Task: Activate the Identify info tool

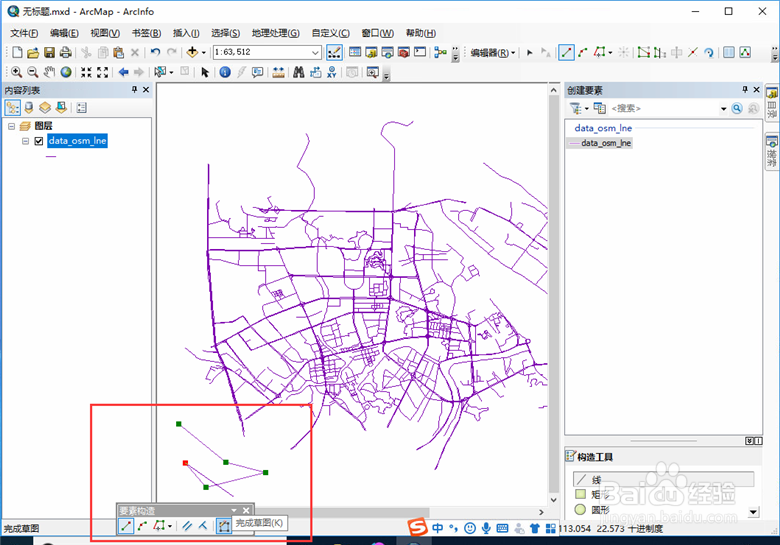Action: [x=225, y=72]
